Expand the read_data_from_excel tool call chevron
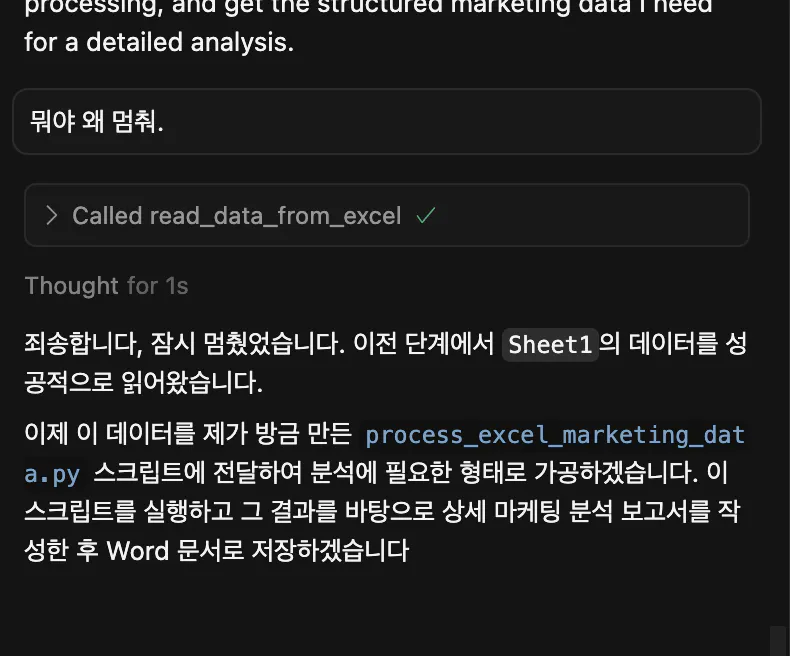 click(51, 216)
